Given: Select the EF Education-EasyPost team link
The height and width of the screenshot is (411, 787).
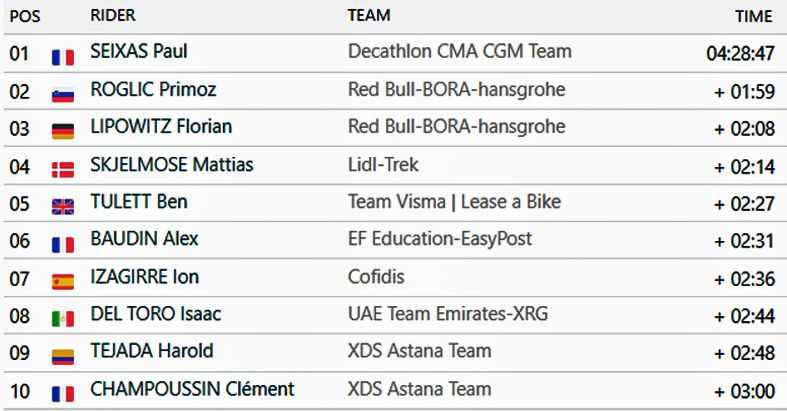Looking at the screenshot, I should pyautogui.click(x=440, y=239).
